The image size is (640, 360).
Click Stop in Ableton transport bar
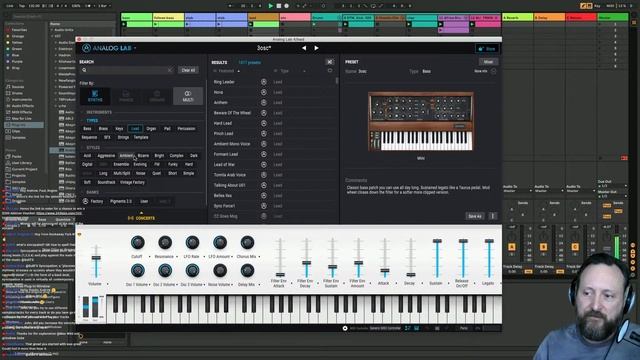click(x=279, y=6)
